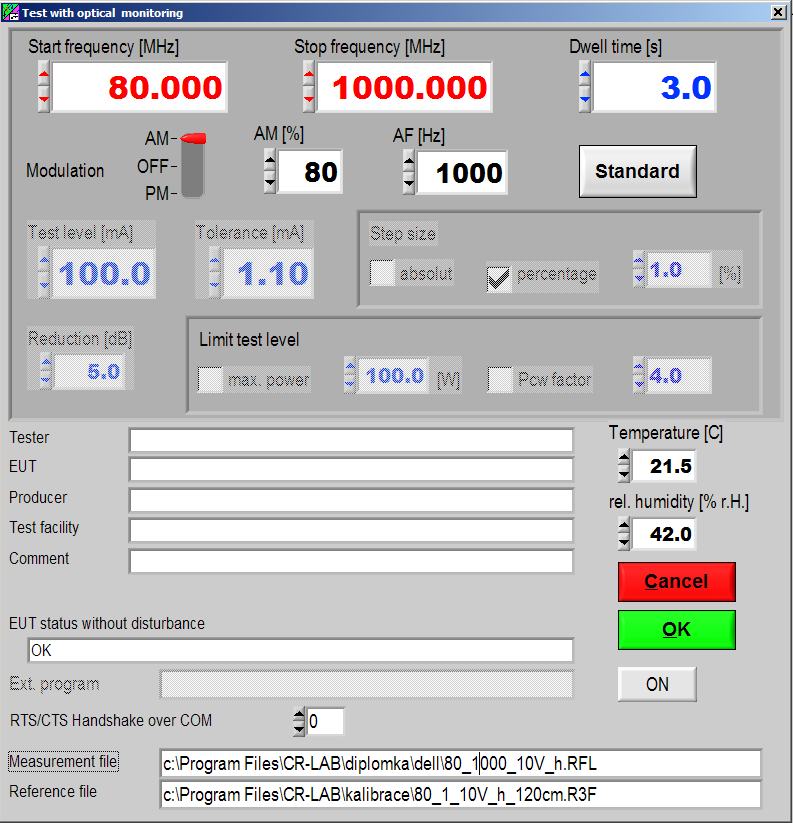Click the Ext. program field
Image resolution: width=793 pixels, height=823 pixels.
(367, 684)
